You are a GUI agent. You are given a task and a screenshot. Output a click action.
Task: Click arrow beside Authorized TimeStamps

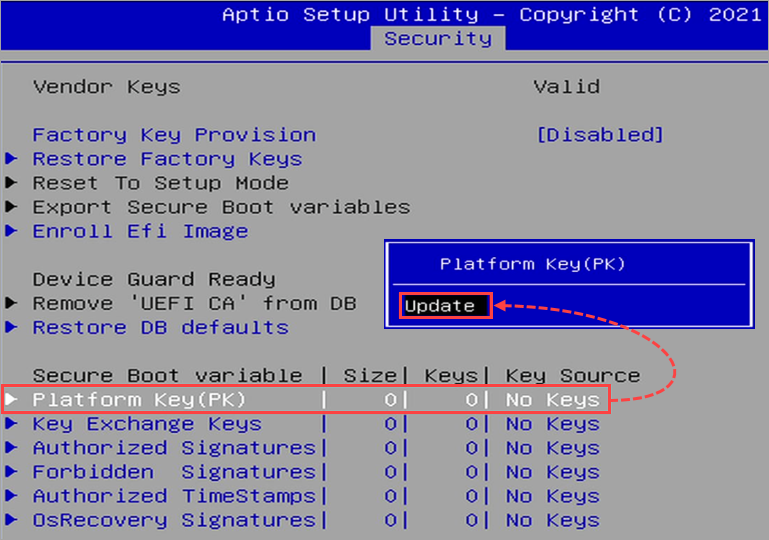12,496
